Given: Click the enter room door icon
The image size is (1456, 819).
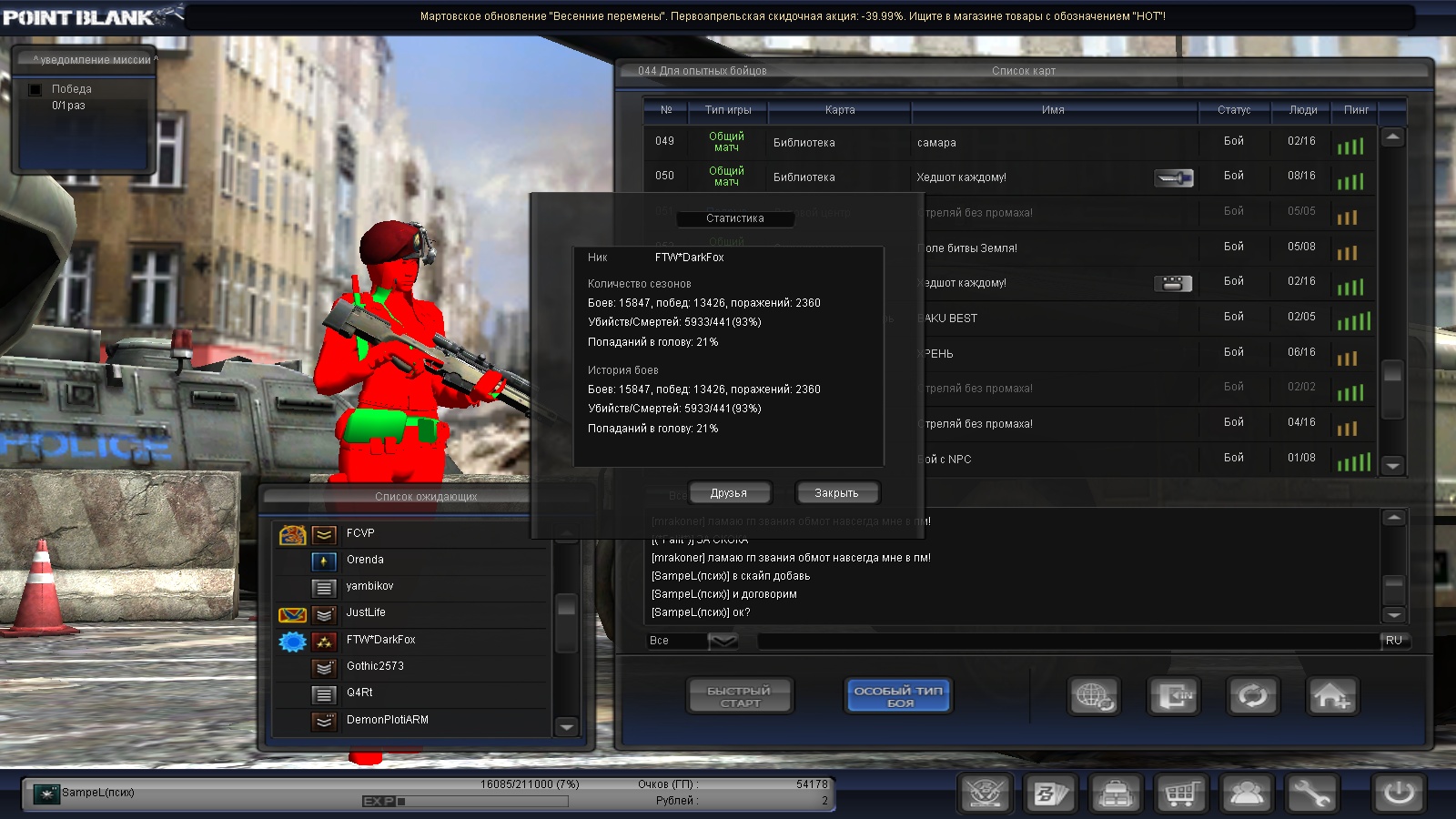Looking at the screenshot, I should (x=1173, y=697).
